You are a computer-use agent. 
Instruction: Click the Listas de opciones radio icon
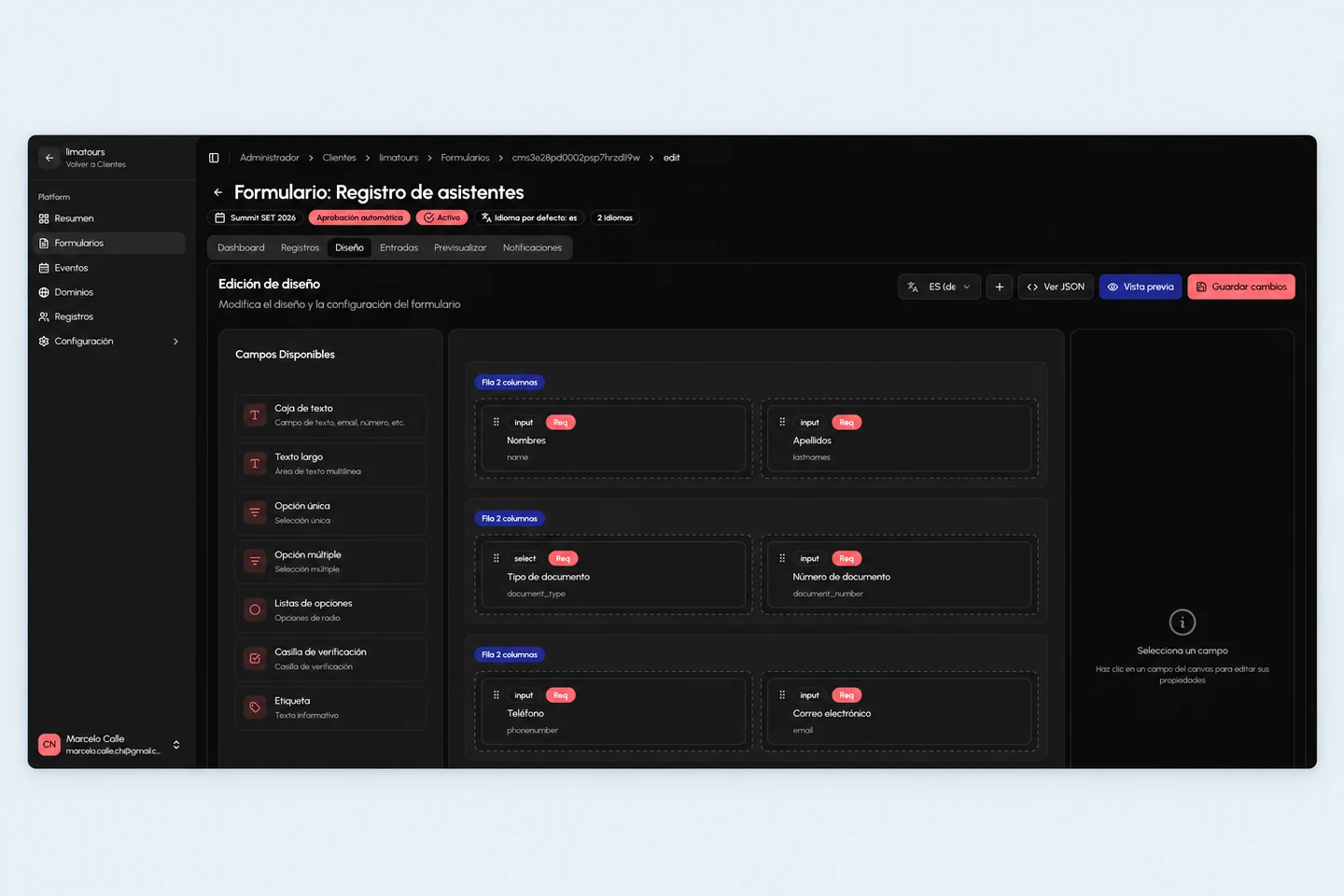tap(255, 610)
